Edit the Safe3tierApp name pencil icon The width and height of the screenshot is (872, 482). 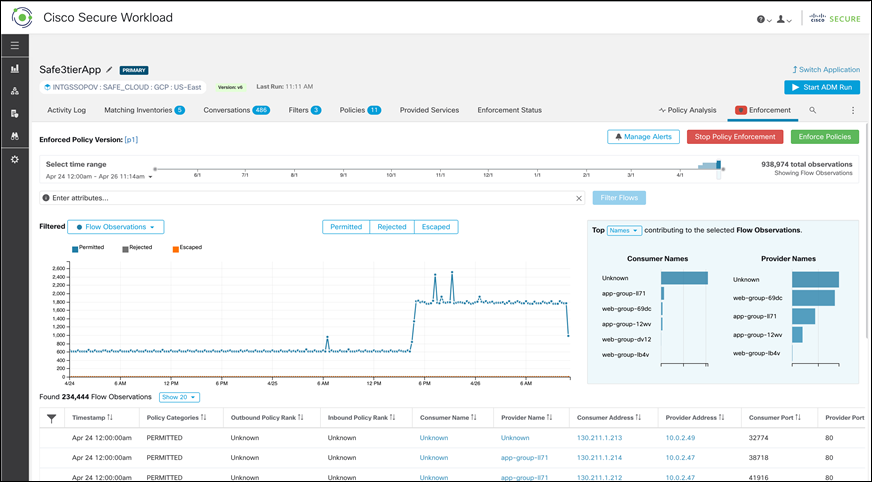[110, 69]
